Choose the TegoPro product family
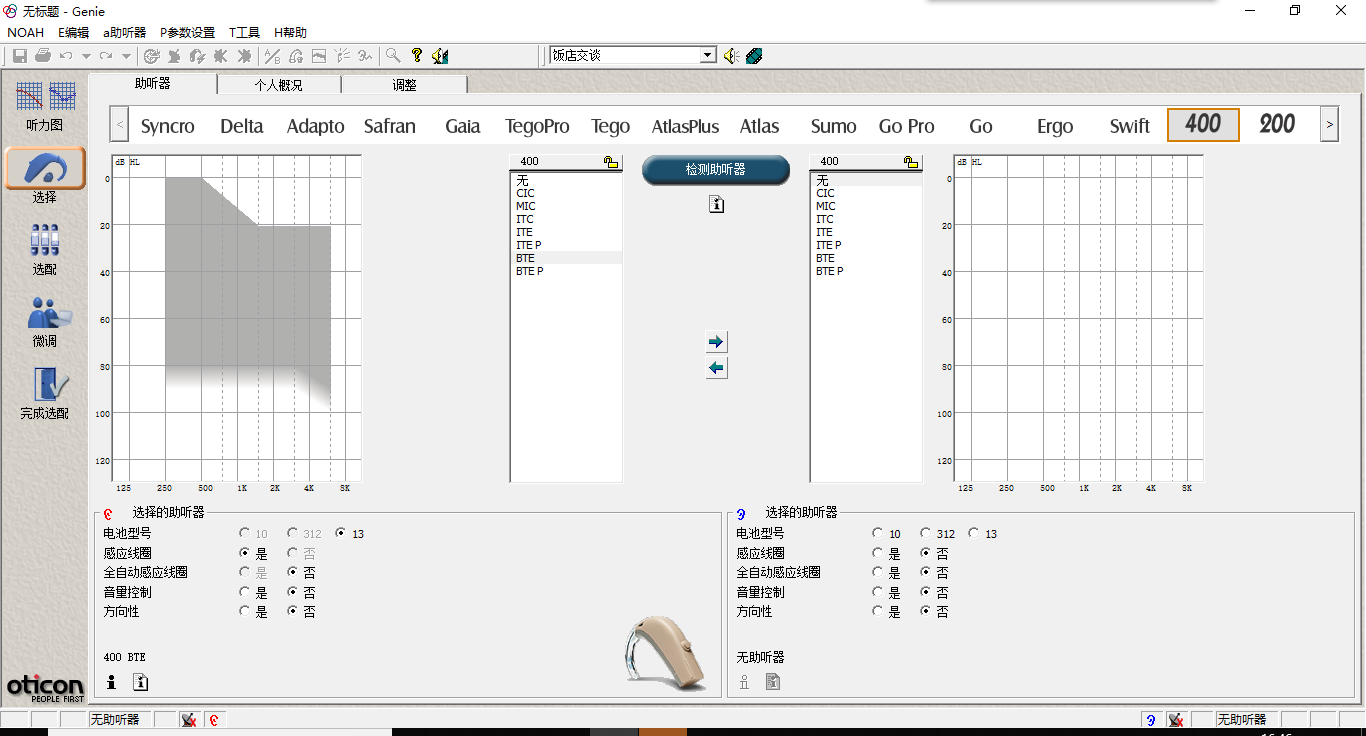This screenshot has height=736, width=1366. pos(537,126)
